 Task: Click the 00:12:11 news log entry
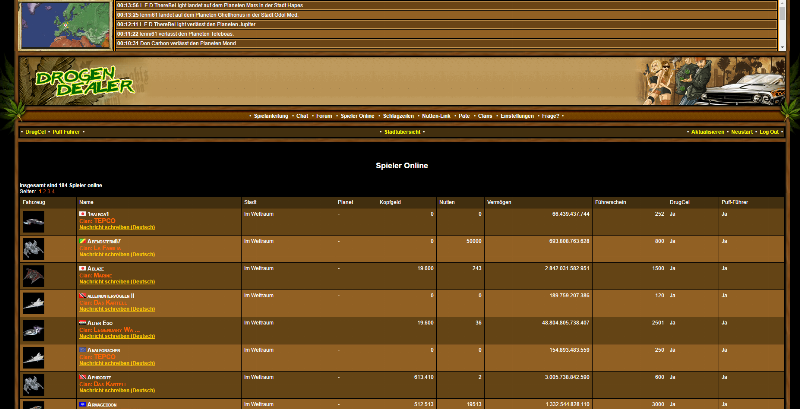(x=446, y=24)
